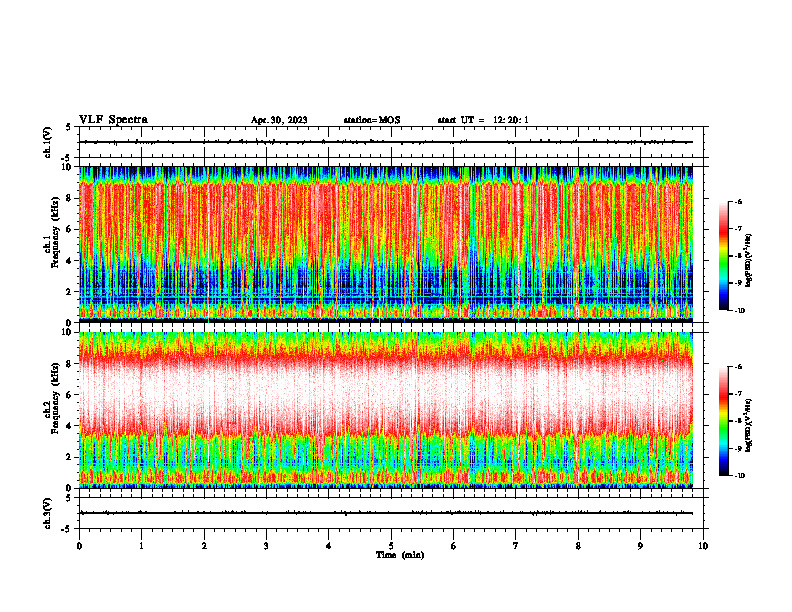The height and width of the screenshot is (612, 792).
Task: Click the ch.1 spectrogram color bar
Action: pos(724,256)
